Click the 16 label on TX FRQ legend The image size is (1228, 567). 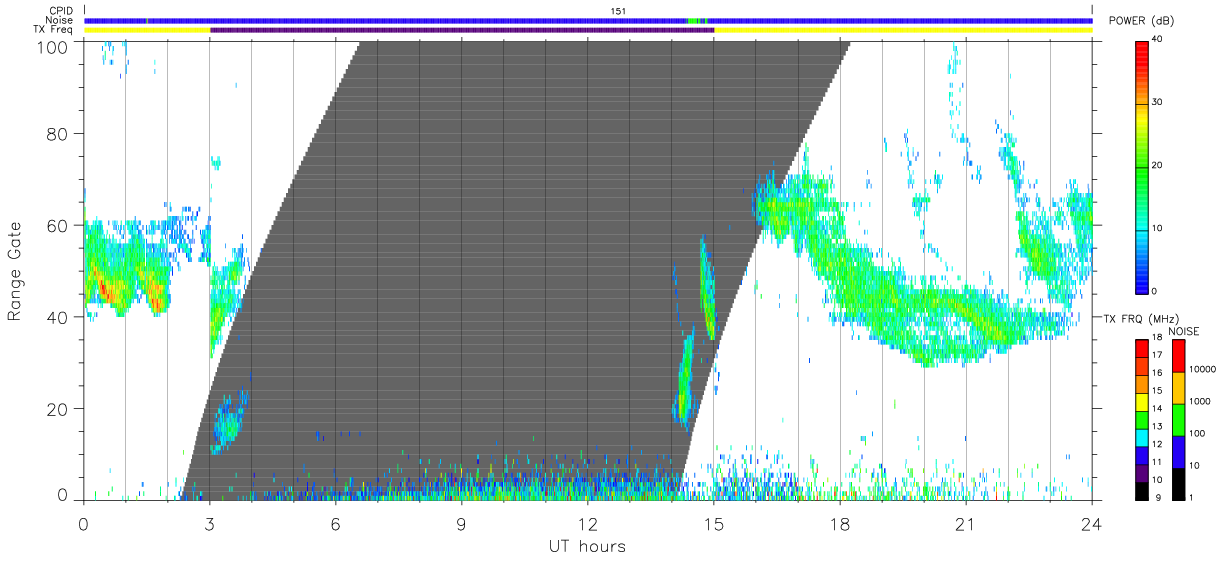click(x=1159, y=373)
